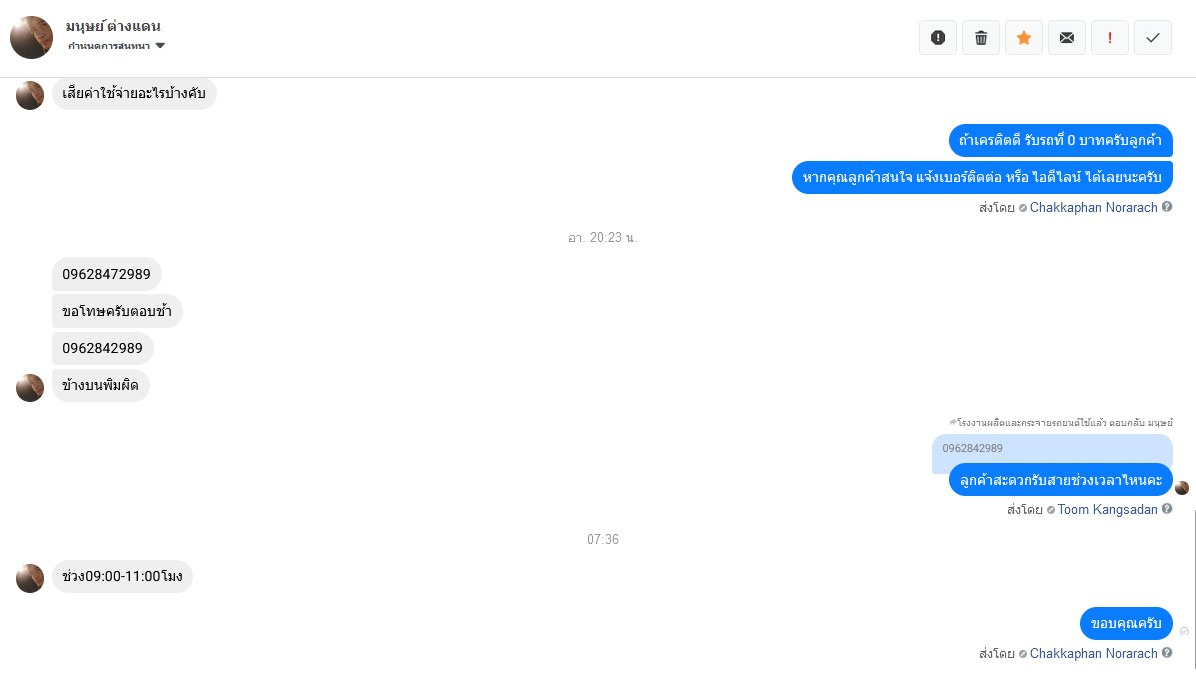Click the small seen avatar beside Toom's reply
Image resolution: width=1196 pixels, height=692 pixels.
click(1182, 488)
